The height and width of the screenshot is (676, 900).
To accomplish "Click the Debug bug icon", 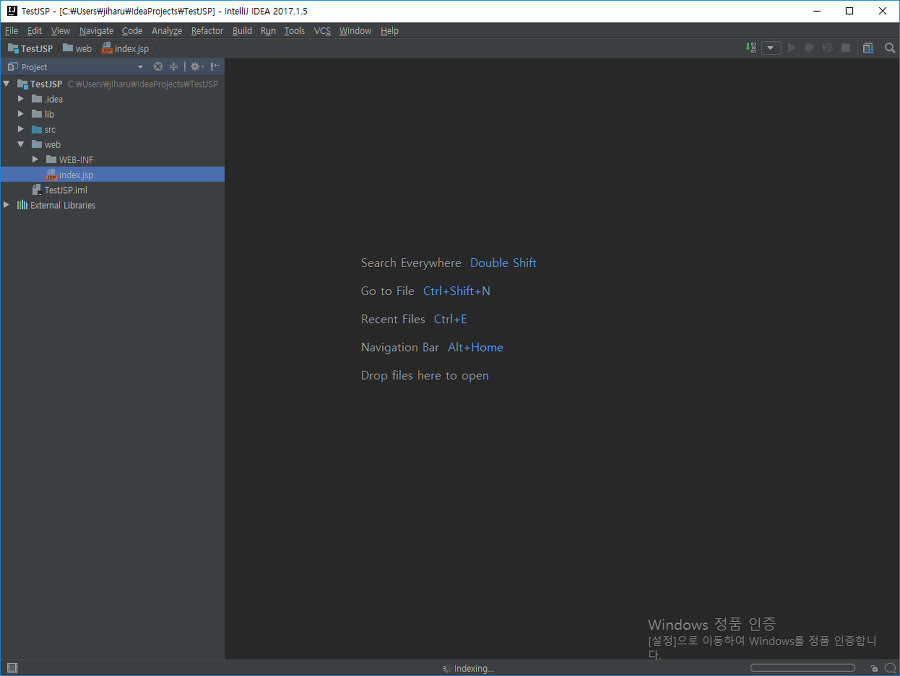I will point(809,48).
